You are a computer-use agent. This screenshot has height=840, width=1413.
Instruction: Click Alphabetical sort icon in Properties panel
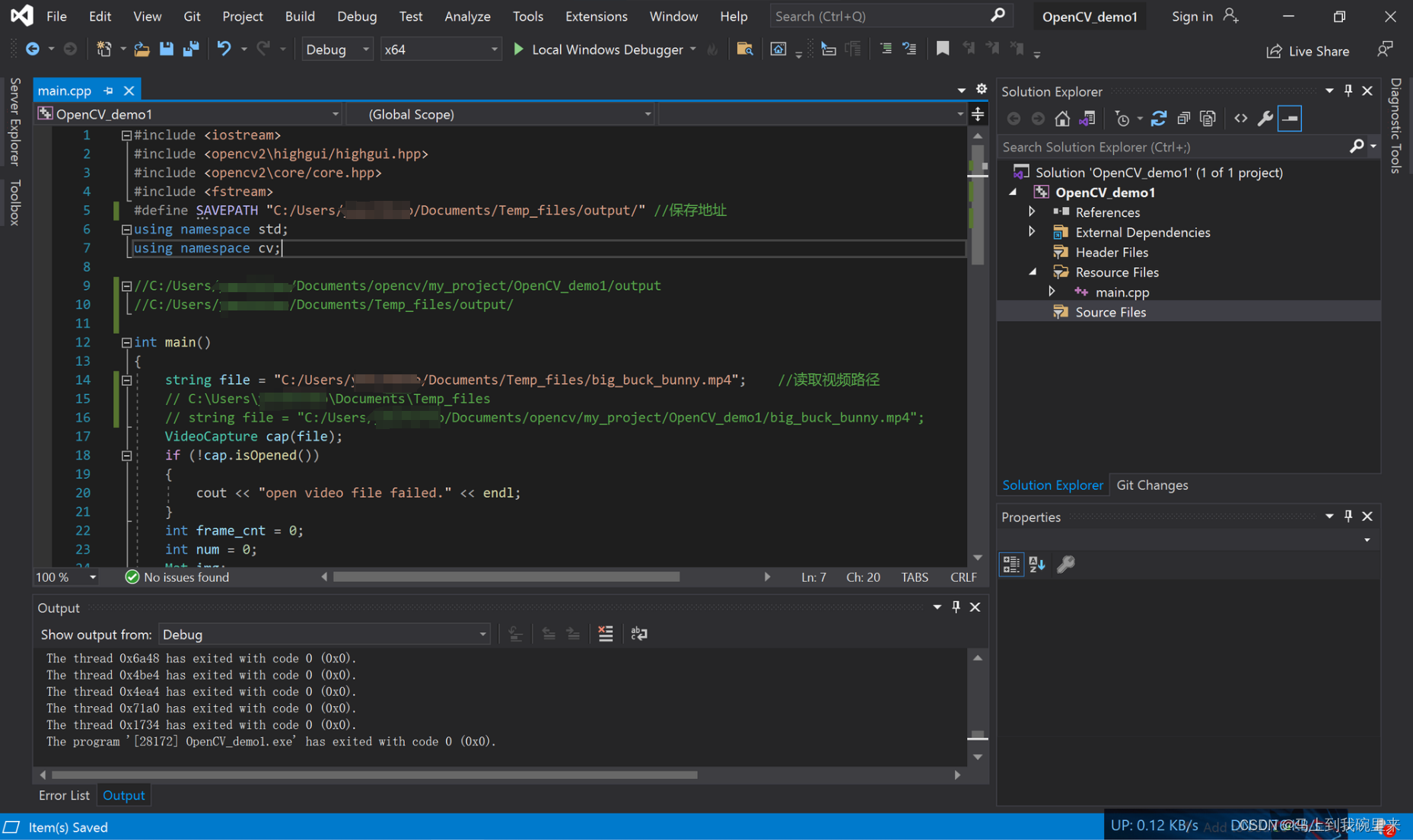pyautogui.click(x=1037, y=564)
